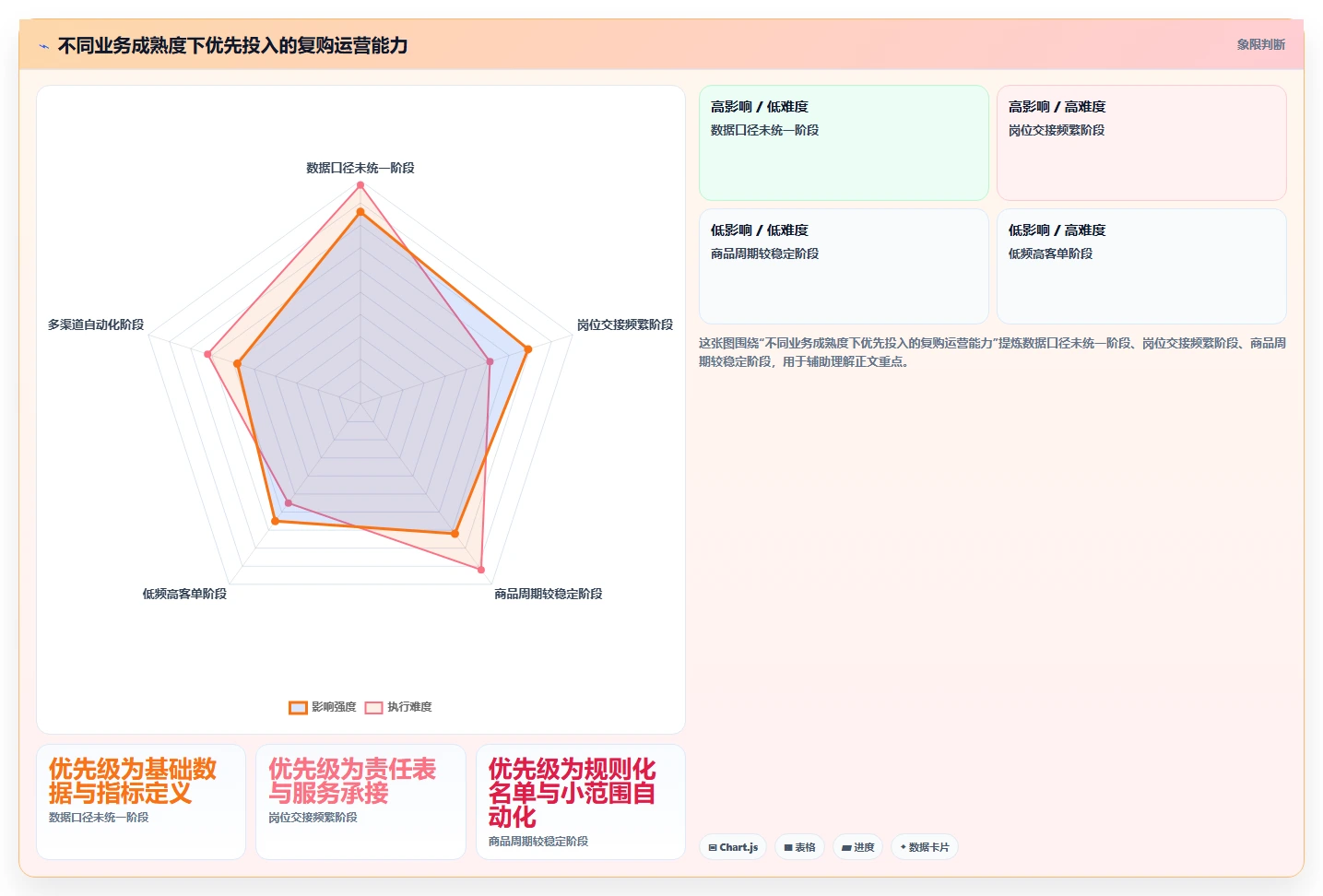
Task: Click the 岗位交接频繁阶段 radar axis label
Action: 625,324
